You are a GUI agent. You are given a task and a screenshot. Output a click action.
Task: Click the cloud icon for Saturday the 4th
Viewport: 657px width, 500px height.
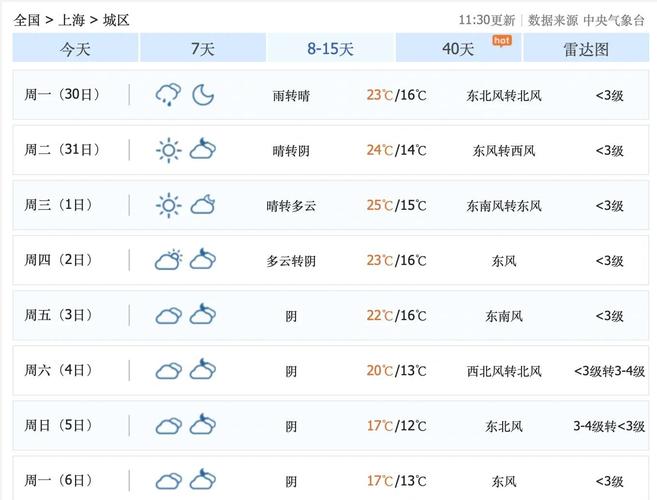(x=168, y=371)
